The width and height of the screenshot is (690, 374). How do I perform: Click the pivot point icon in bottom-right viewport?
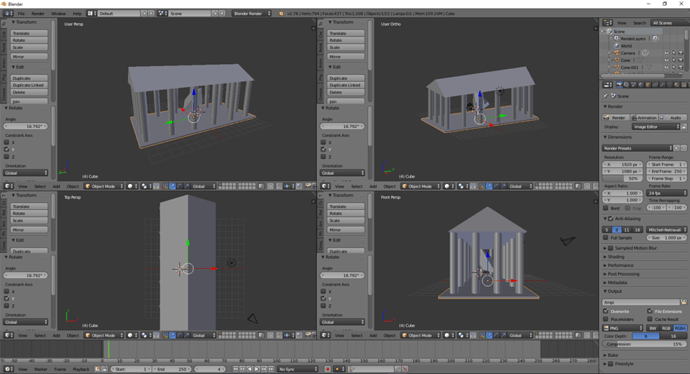point(461,335)
